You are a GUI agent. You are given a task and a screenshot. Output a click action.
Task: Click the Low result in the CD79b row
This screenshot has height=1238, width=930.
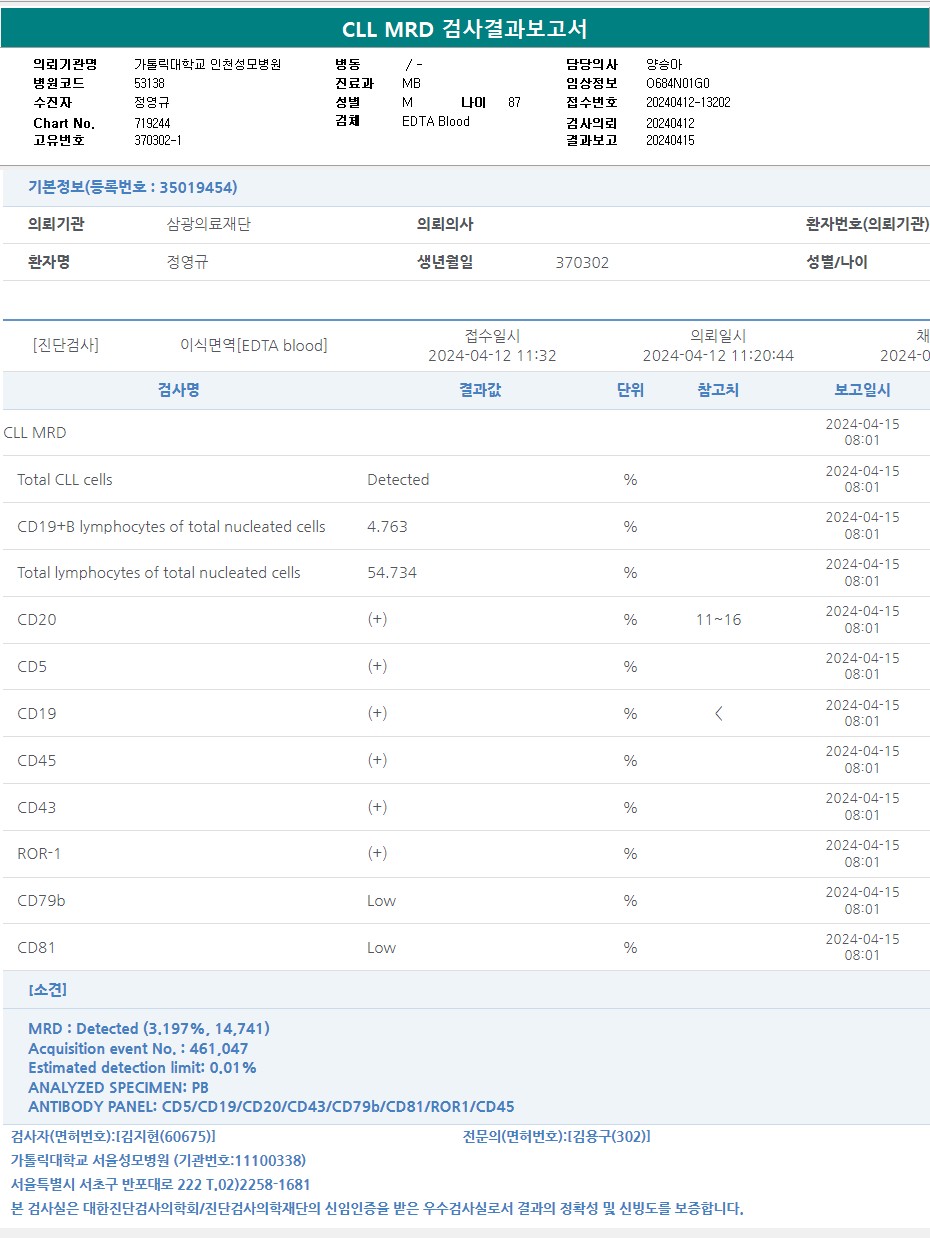(381, 901)
